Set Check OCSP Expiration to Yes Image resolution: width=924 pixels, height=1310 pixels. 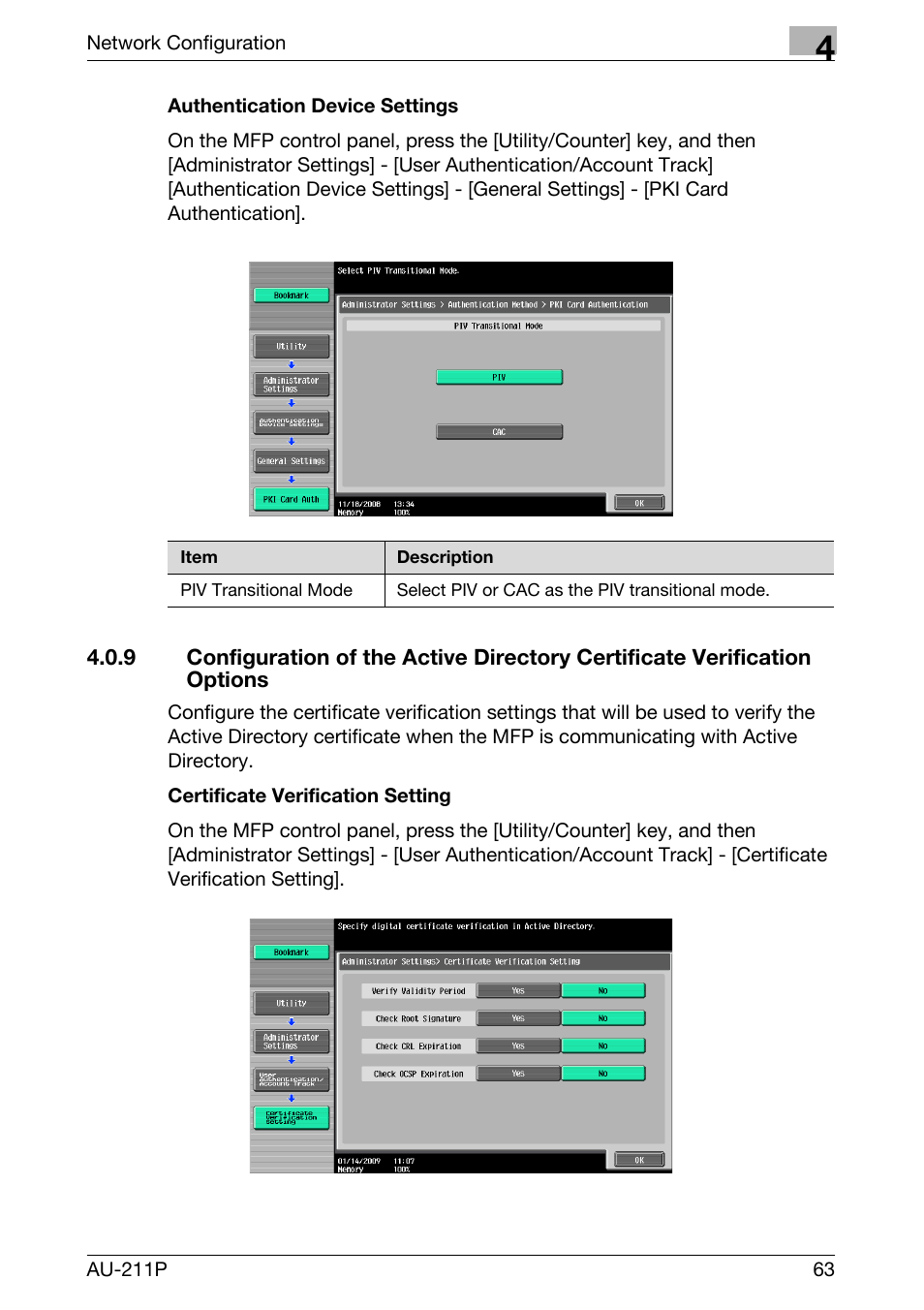[x=518, y=1074]
